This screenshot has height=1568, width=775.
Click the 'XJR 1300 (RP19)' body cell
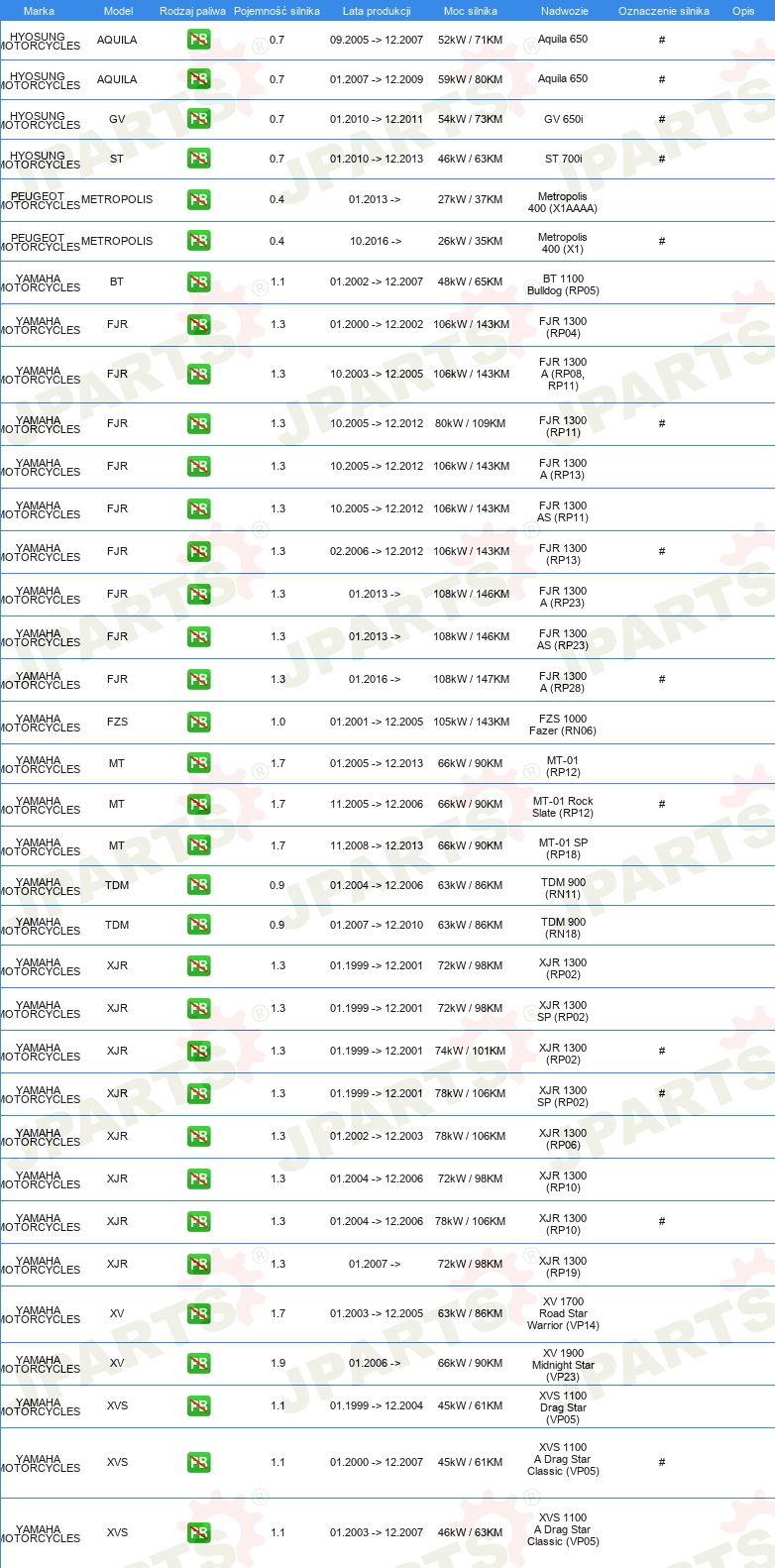[563, 1267]
